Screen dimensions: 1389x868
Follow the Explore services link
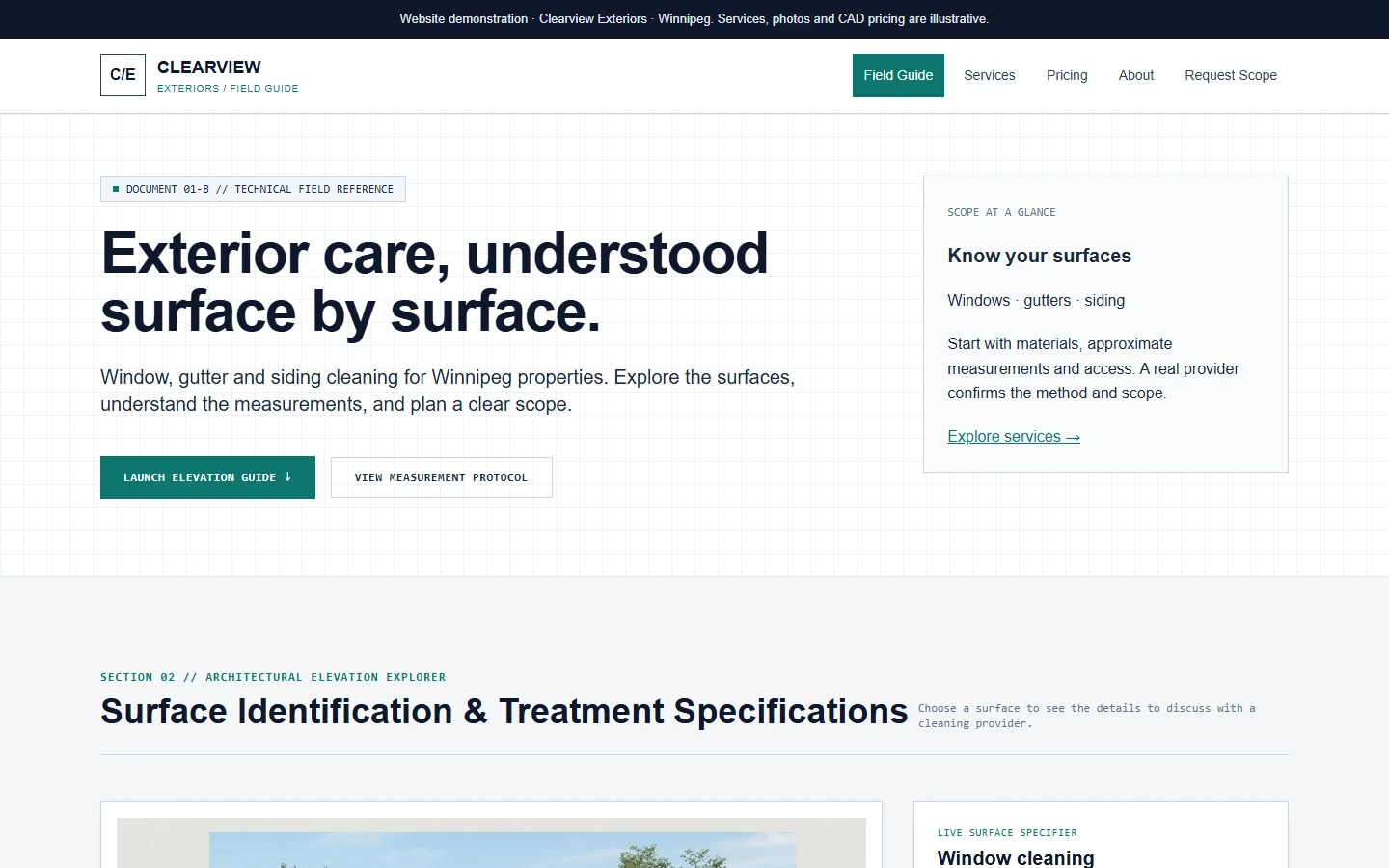click(1014, 437)
